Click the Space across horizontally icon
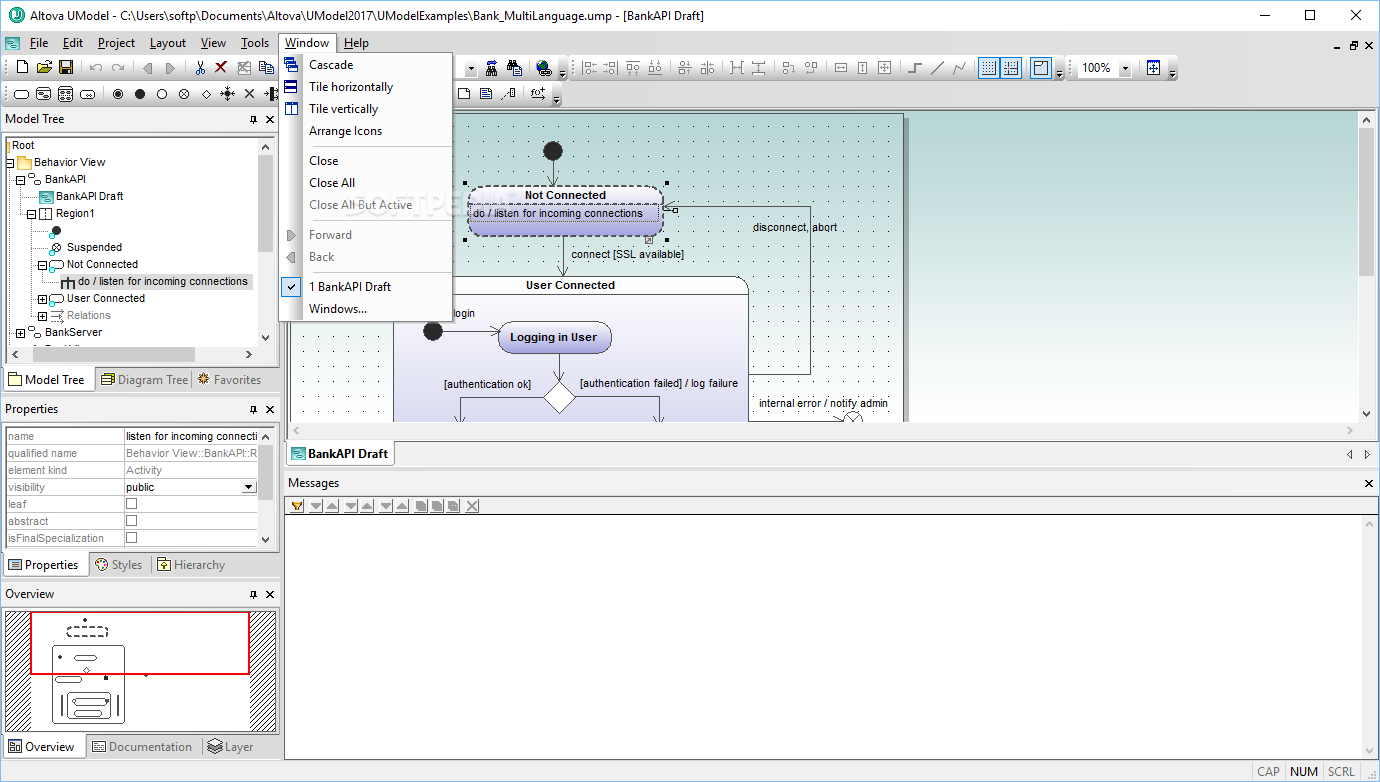 tap(737, 68)
